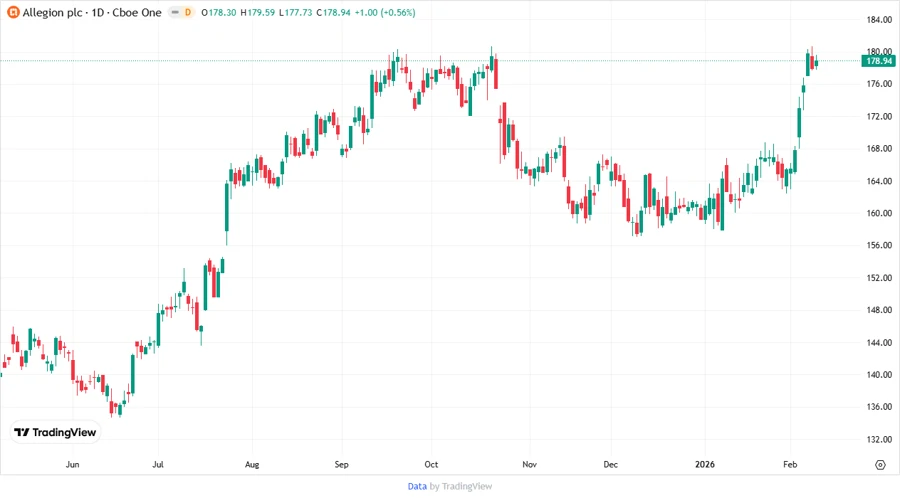Open chart settings gear icon
Screen dimensions: 900x498
880,465
